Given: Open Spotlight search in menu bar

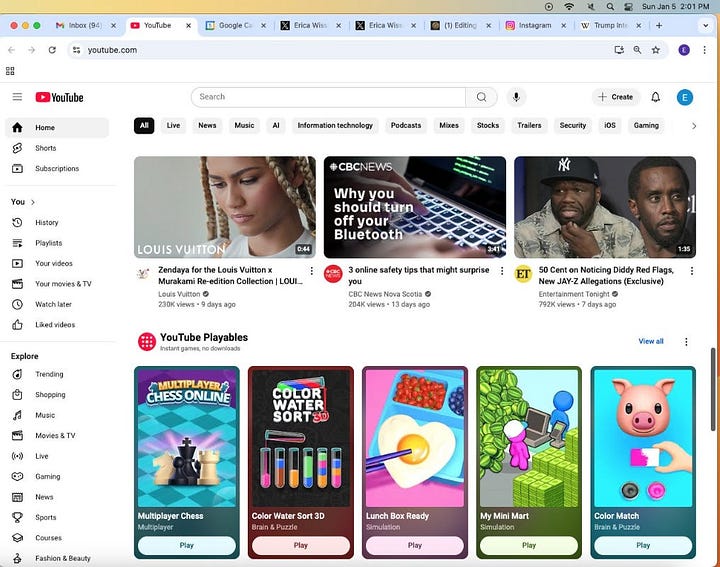Looking at the screenshot, I should pyautogui.click(x=610, y=6).
